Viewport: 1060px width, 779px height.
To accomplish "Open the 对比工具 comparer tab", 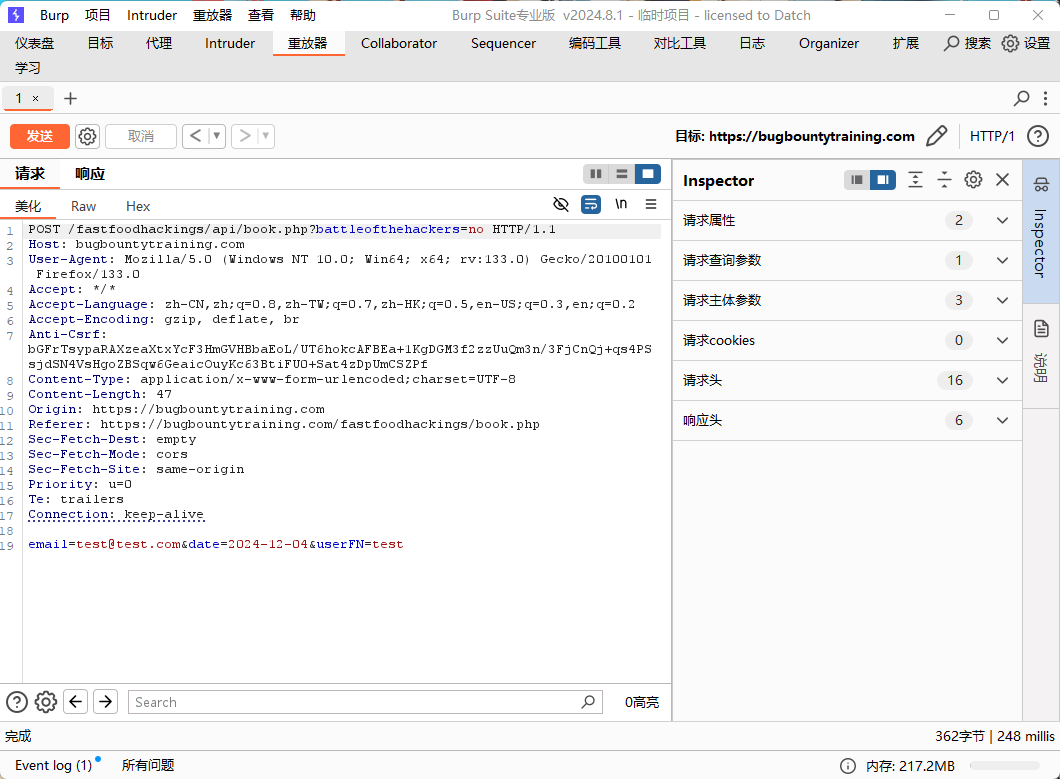I will click(x=679, y=43).
